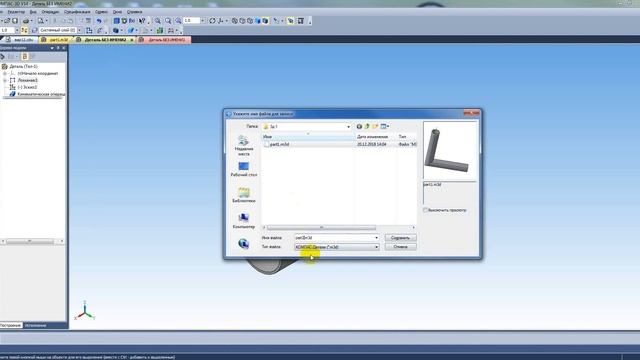
Task: Pin the model tree panel
Action: pyautogui.click(x=58, y=48)
